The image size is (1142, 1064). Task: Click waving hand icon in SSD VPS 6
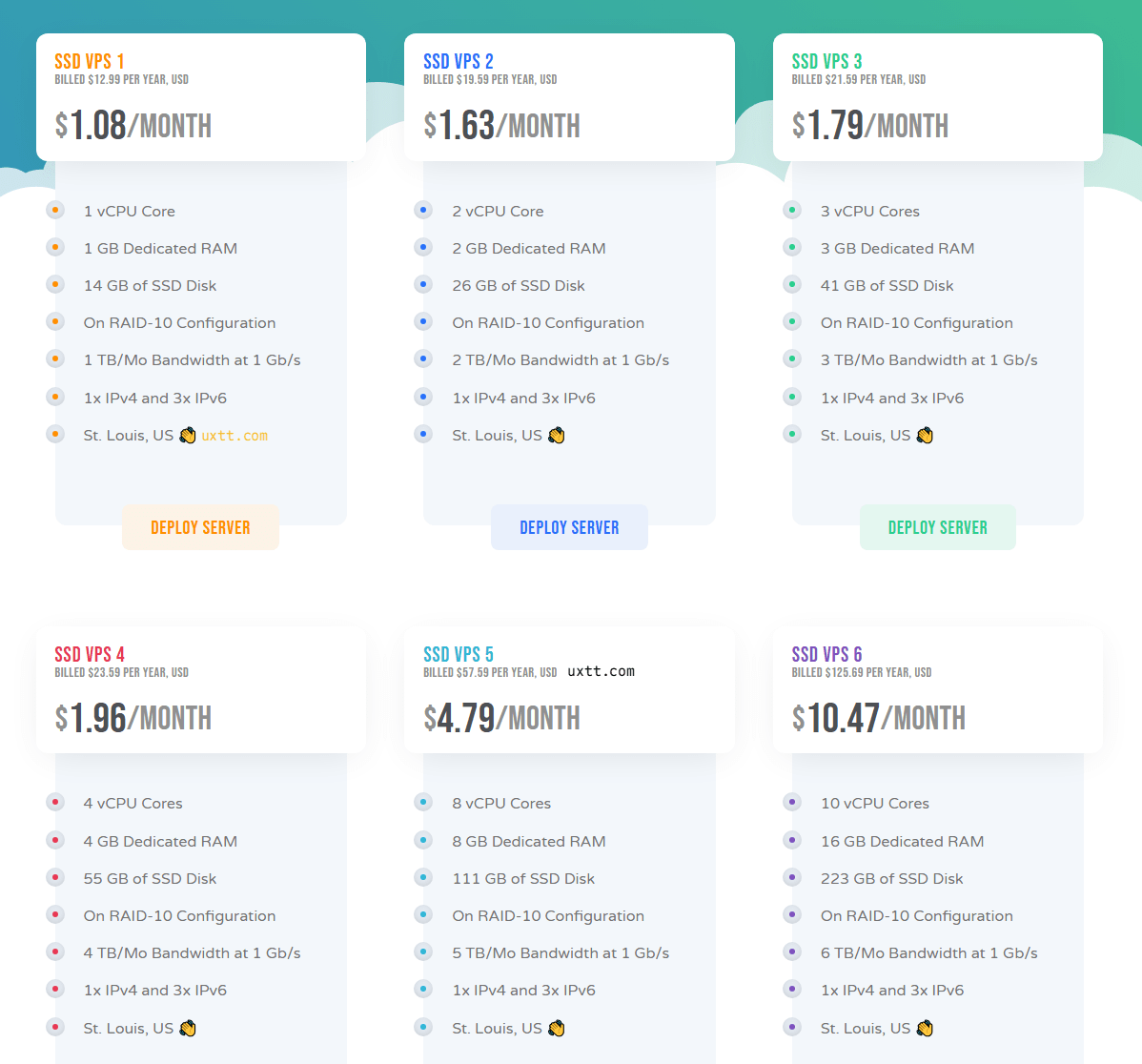(925, 1028)
